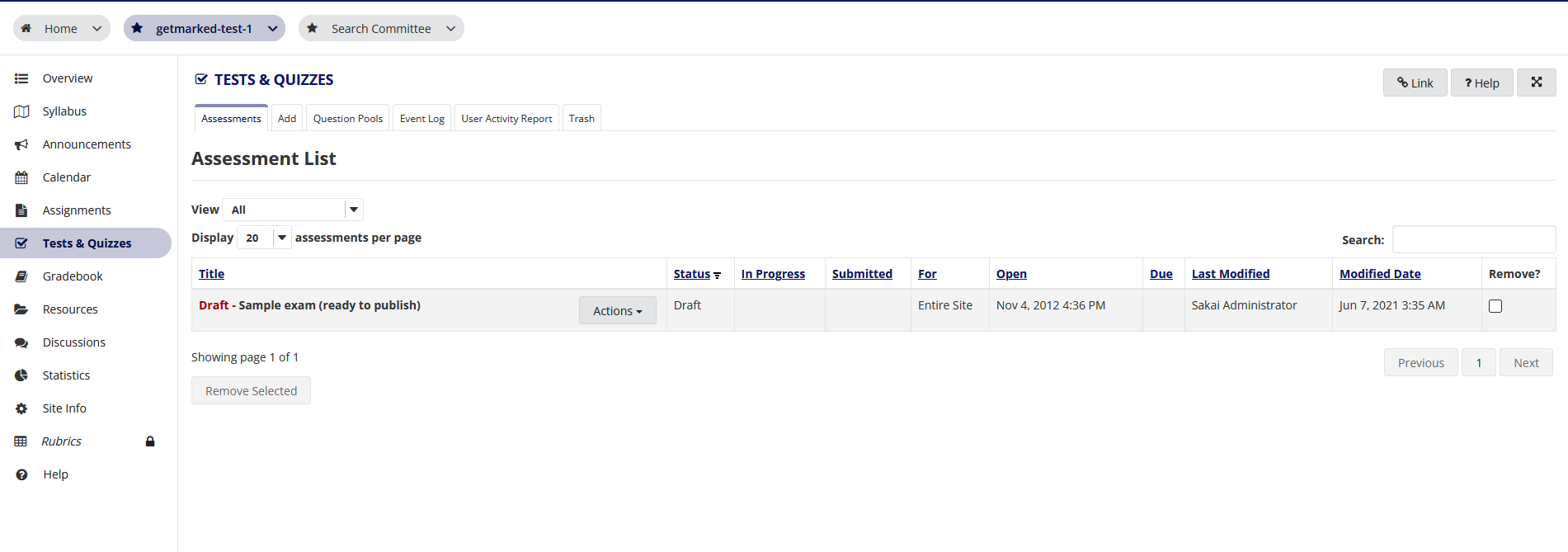The height and width of the screenshot is (552, 1568).
Task: Open the Add tab
Action: 287,118
